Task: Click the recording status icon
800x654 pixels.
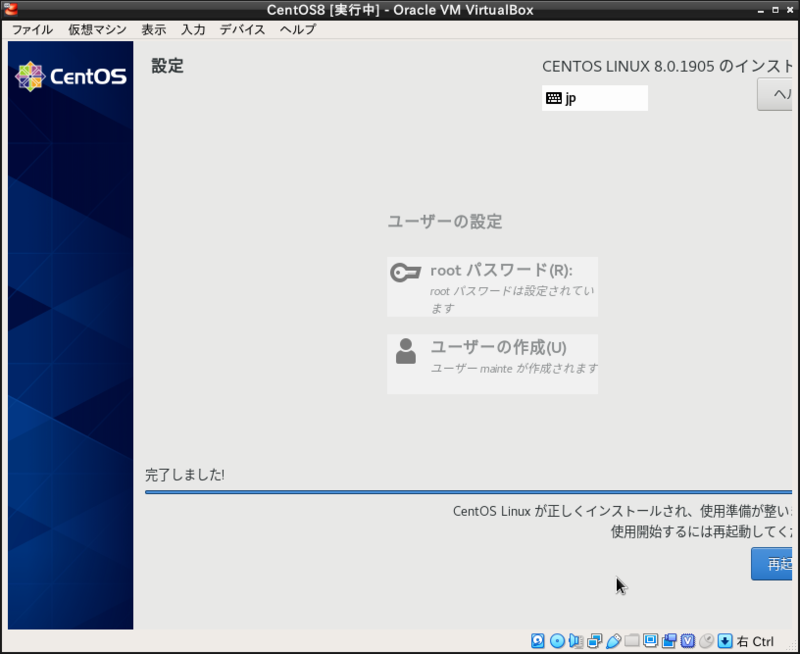Action: 669,641
